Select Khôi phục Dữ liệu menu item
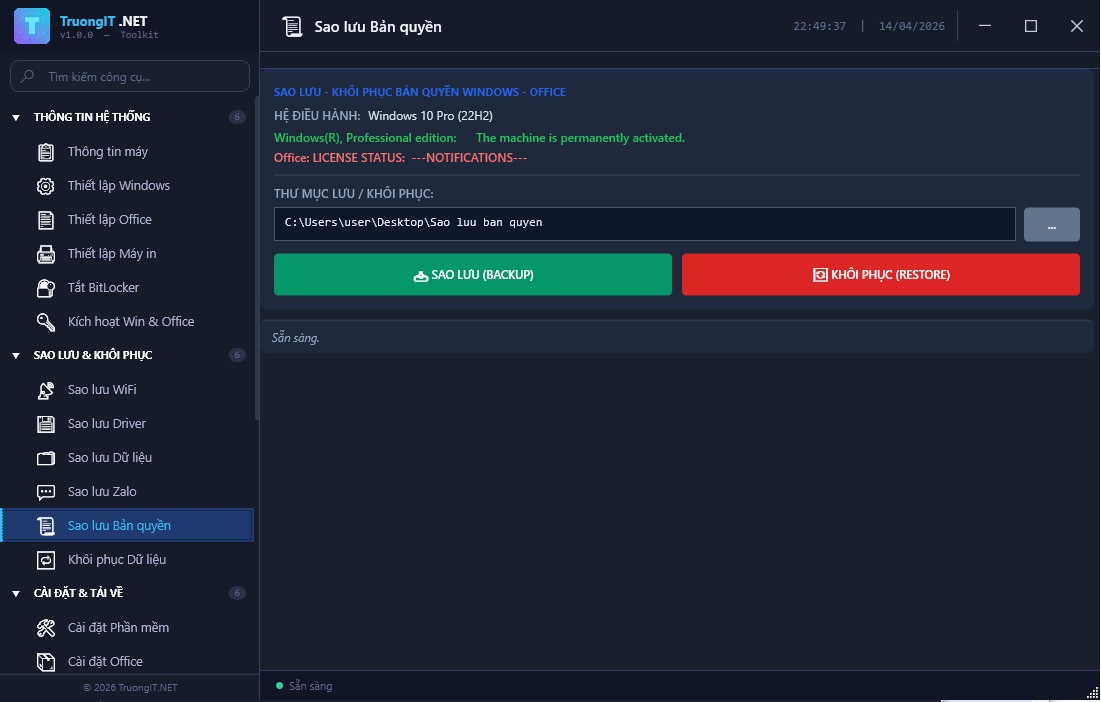The width and height of the screenshot is (1101, 702). point(116,560)
